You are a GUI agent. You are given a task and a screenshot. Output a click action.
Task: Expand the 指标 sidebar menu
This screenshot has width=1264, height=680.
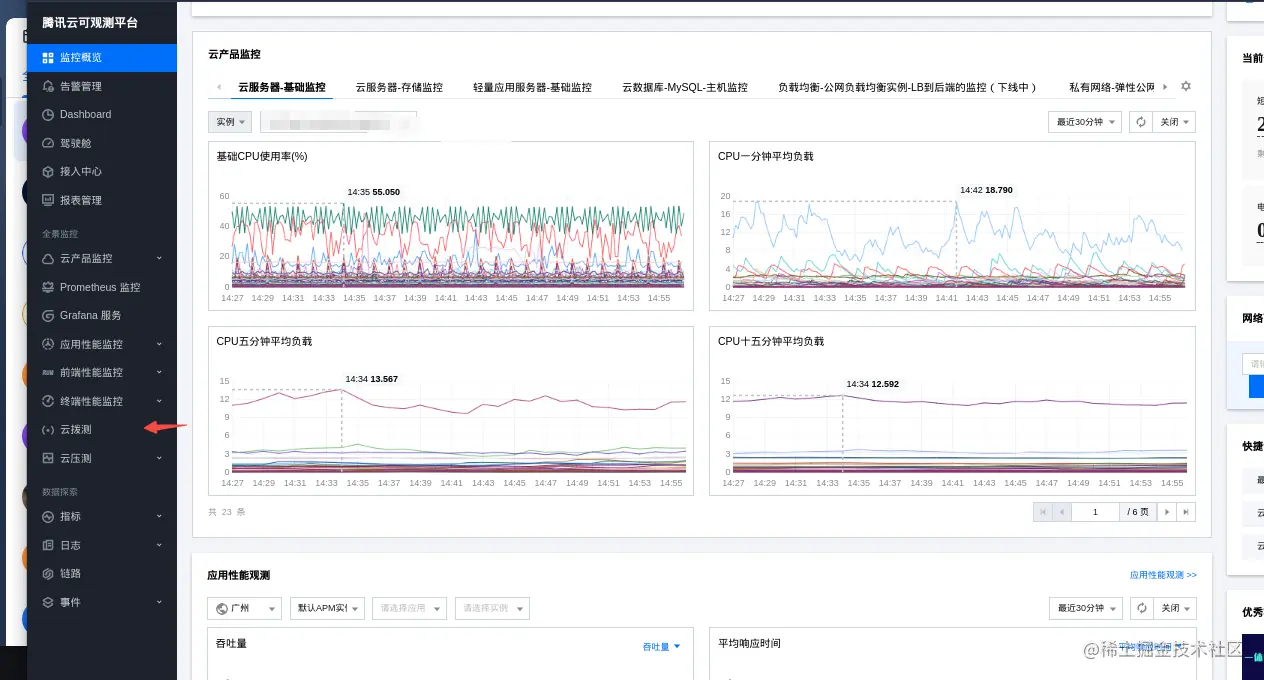click(159, 517)
